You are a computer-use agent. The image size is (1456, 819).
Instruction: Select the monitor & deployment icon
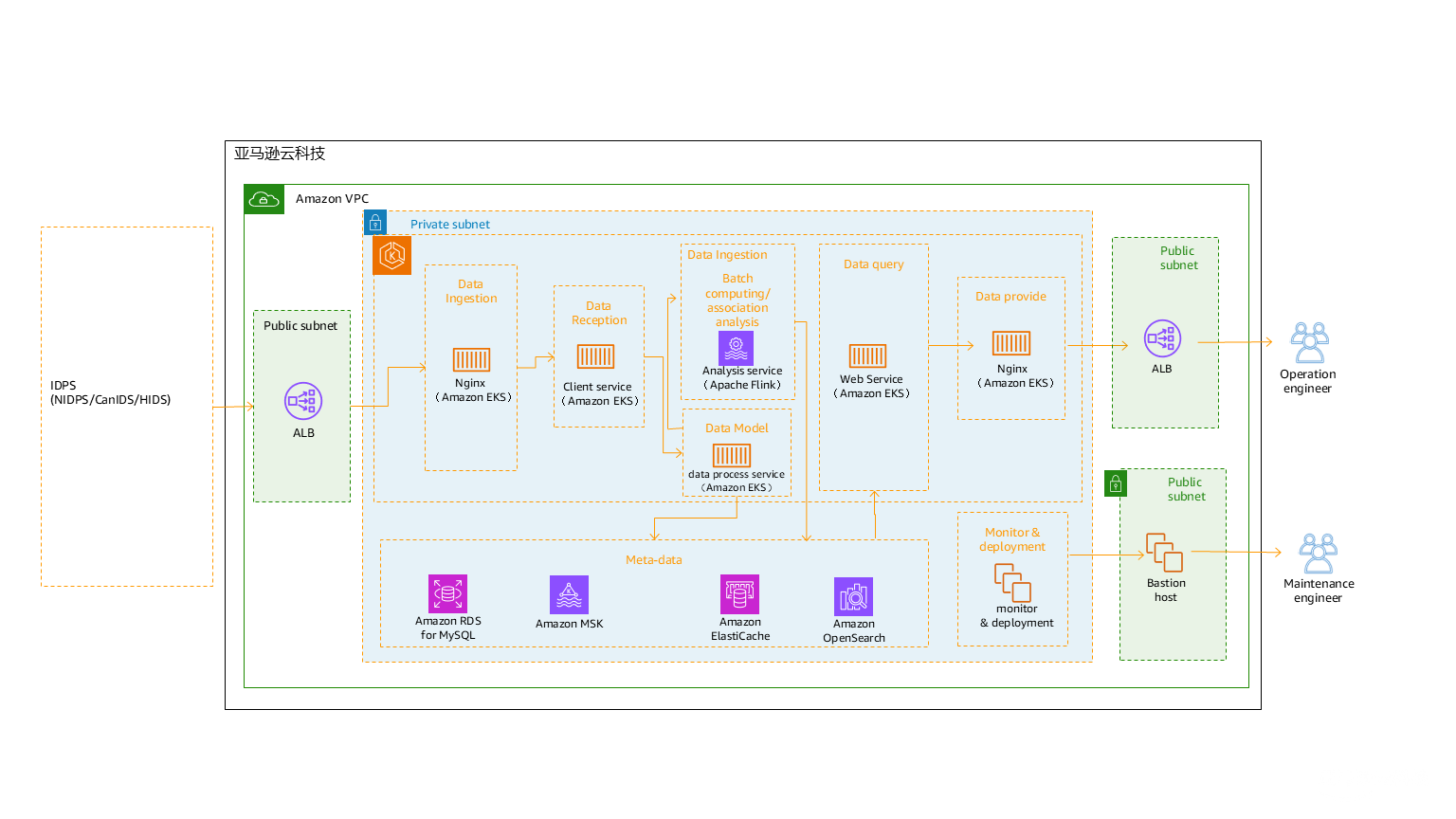(1012, 583)
